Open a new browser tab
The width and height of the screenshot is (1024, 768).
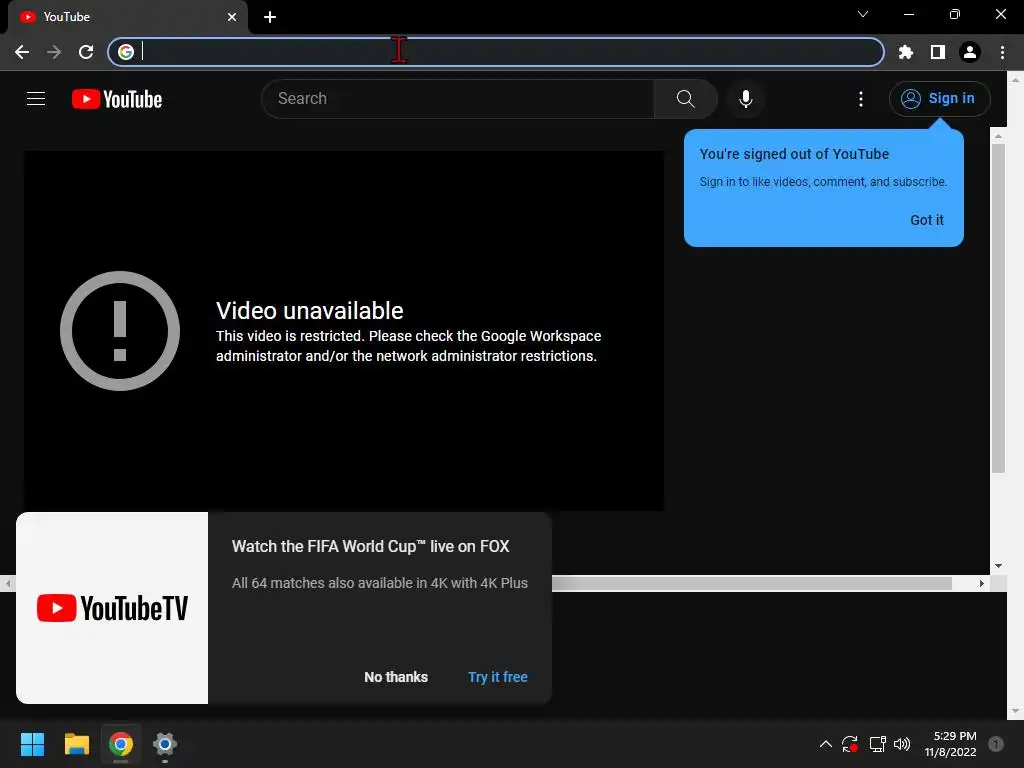click(x=270, y=17)
